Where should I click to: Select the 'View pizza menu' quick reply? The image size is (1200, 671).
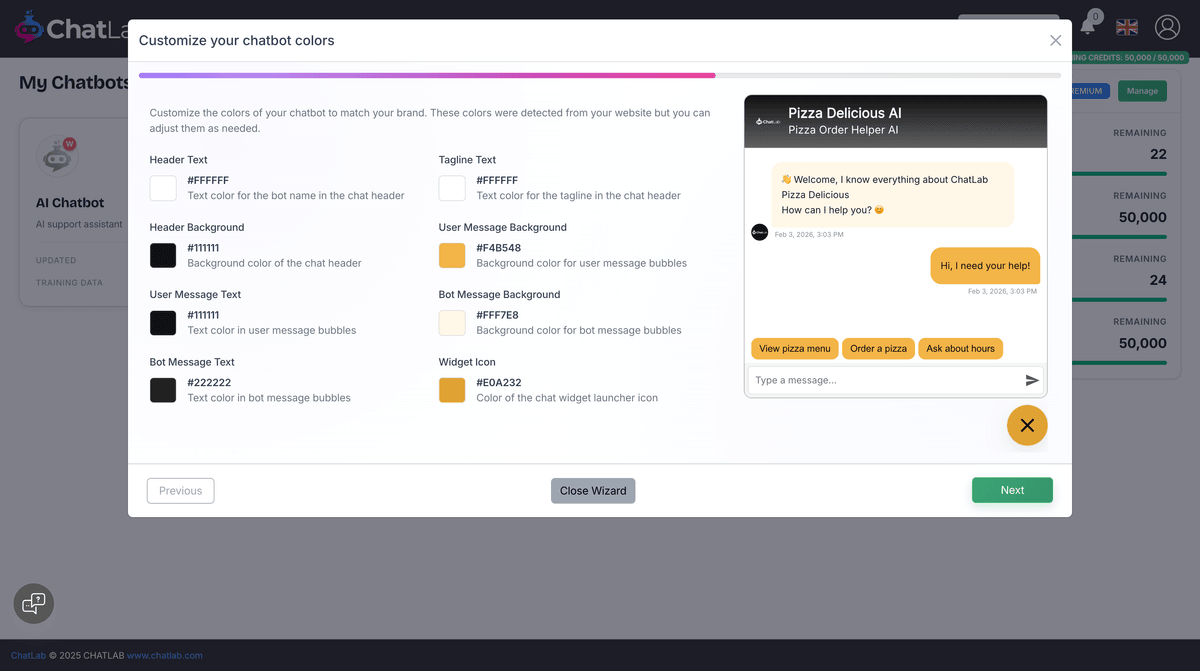tap(795, 348)
